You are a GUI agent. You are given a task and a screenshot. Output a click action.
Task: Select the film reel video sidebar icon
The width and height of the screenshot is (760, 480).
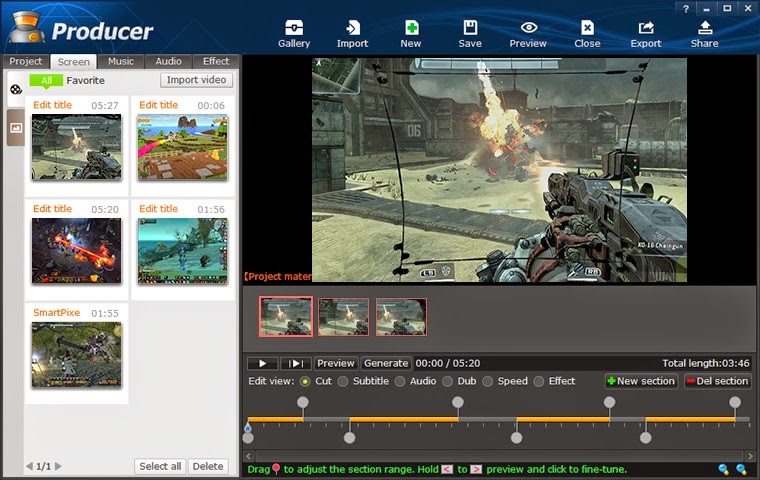(x=16, y=89)
